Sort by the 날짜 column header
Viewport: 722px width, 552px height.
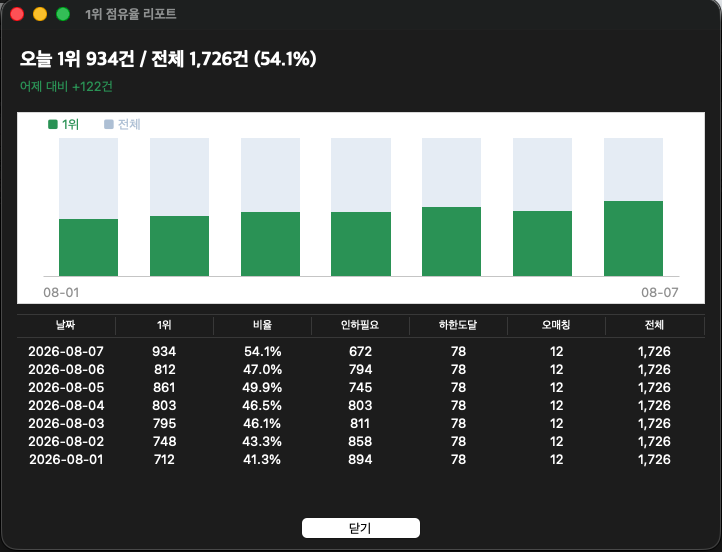click(66, 325)
